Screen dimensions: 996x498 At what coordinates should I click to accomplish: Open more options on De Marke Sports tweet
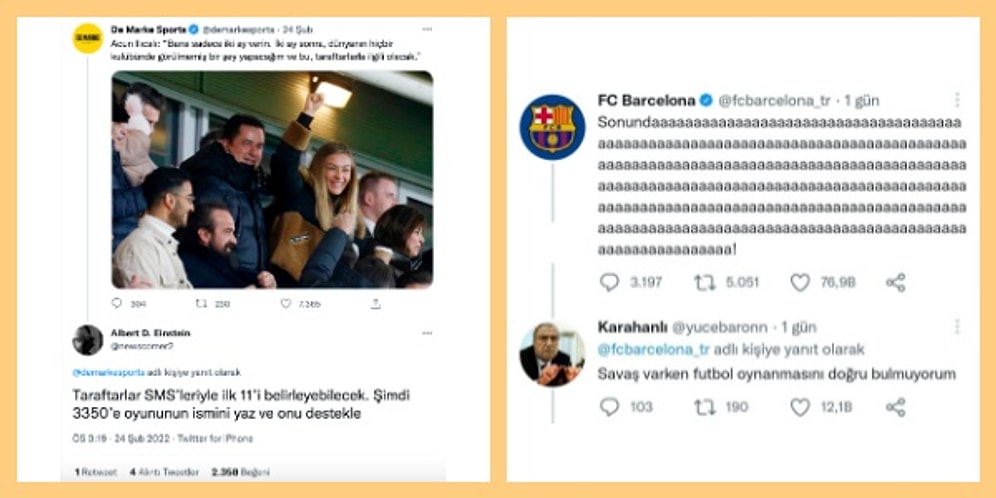(427, 30)
